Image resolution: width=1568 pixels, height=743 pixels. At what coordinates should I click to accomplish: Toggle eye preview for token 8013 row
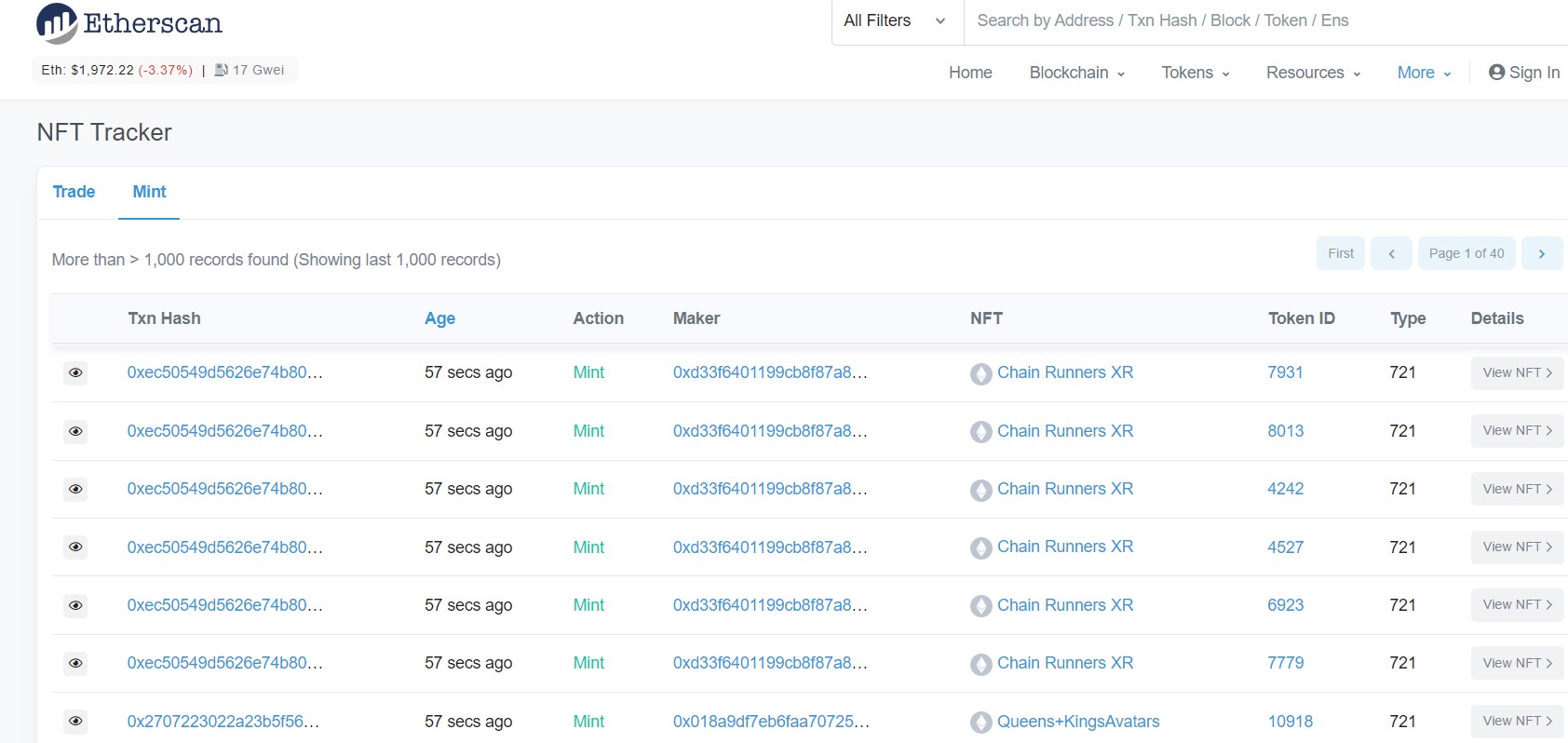76,431
